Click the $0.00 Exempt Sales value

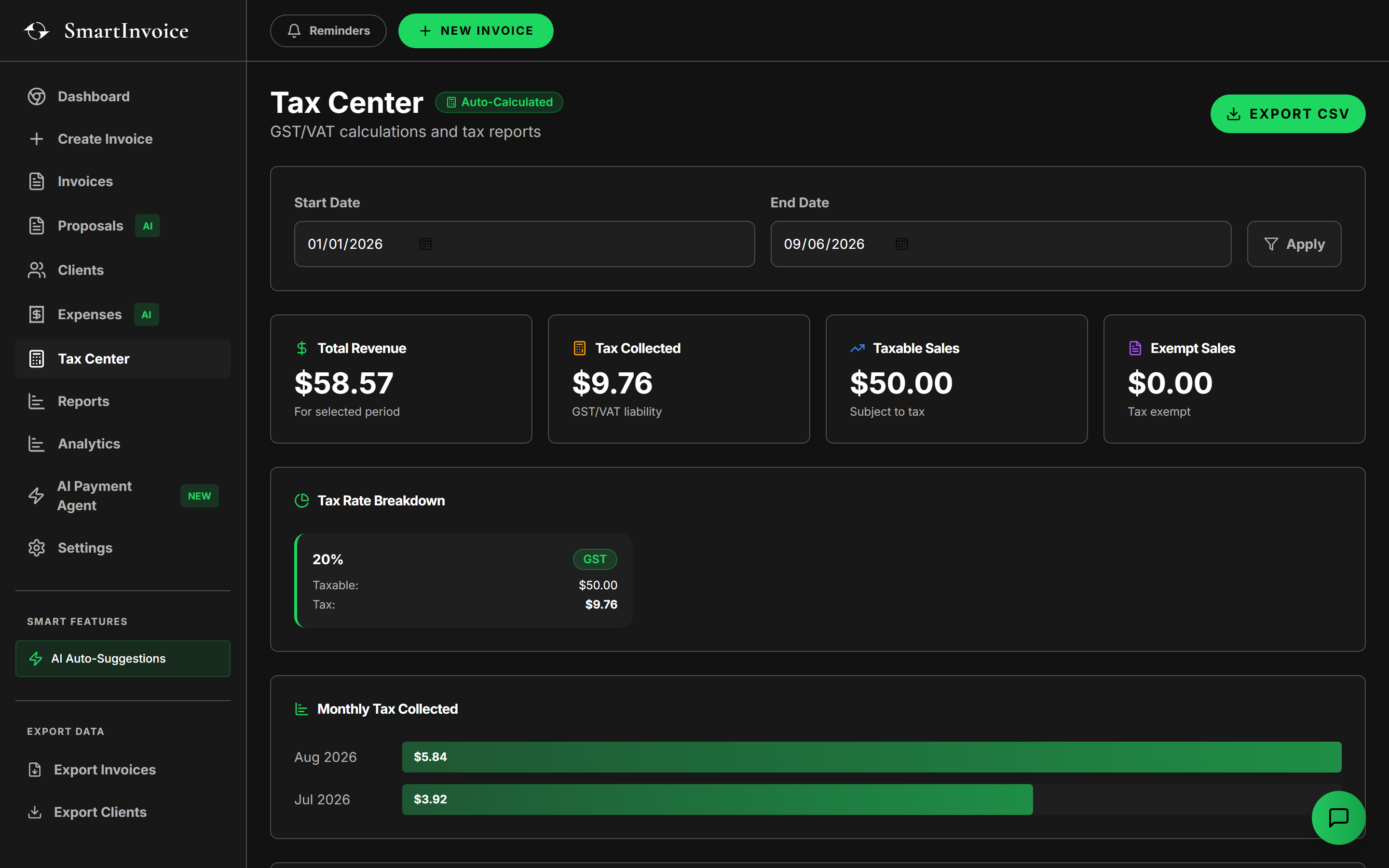pyautogui.click(x=1171, y=383)
